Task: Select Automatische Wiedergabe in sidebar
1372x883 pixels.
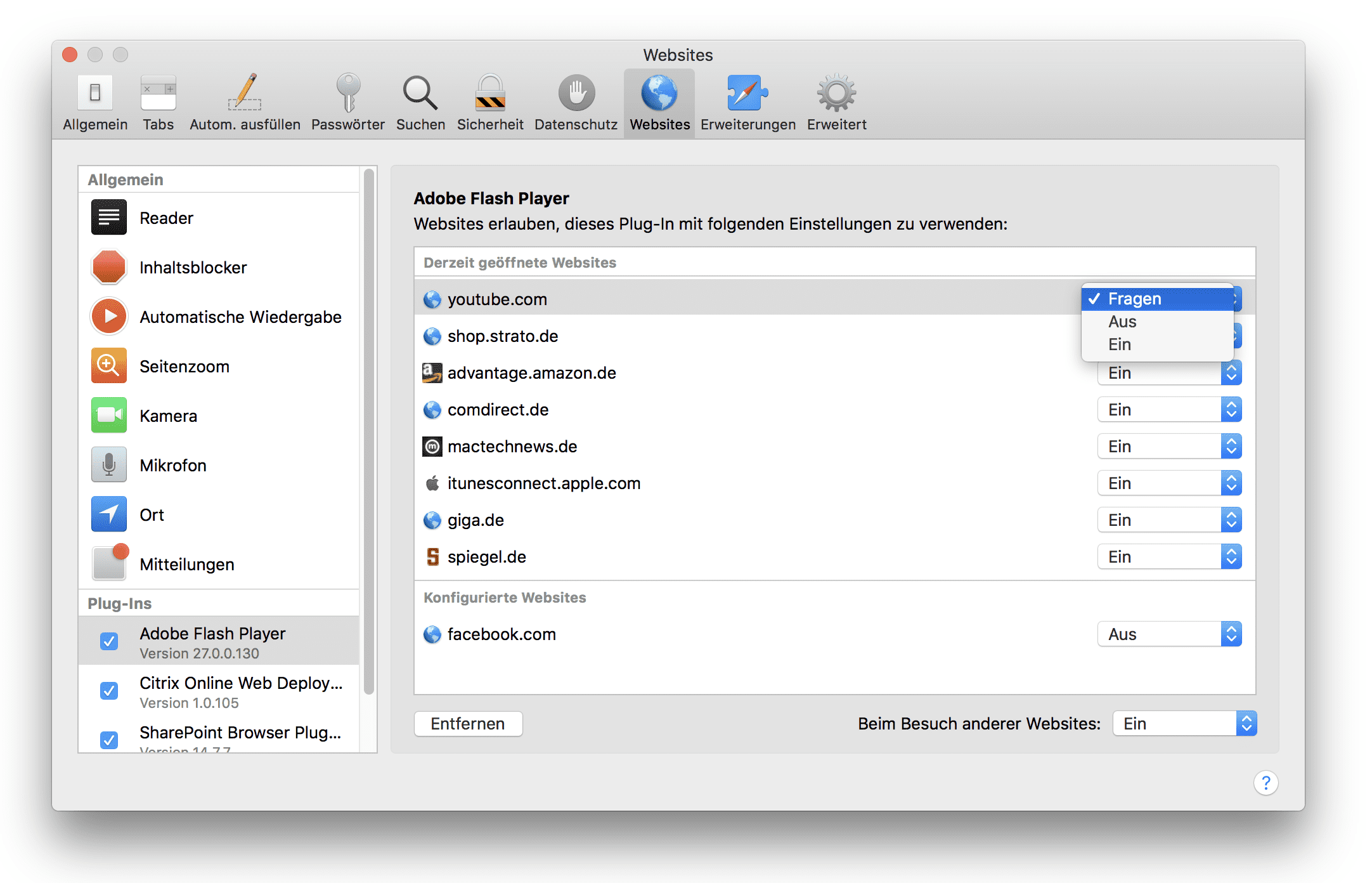Action: point(219,317)
